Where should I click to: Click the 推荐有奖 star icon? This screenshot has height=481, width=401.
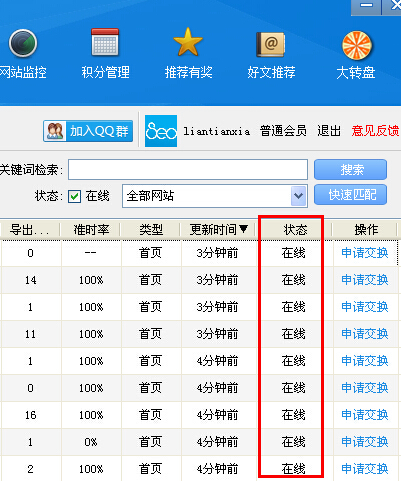pyautogui.click(x=188, y=42)
